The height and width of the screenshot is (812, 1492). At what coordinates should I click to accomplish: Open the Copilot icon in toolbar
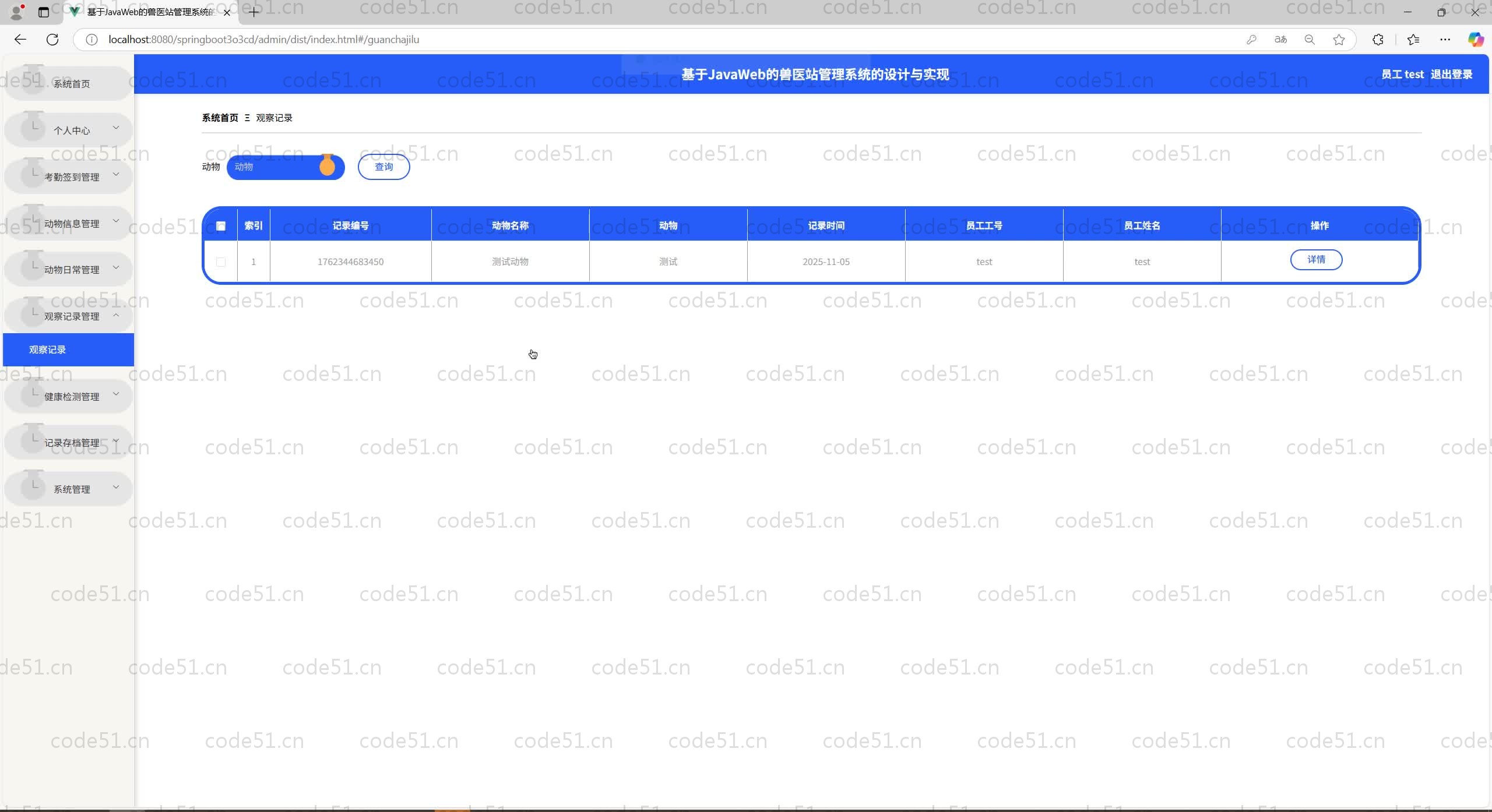(x=1475, y=40)
